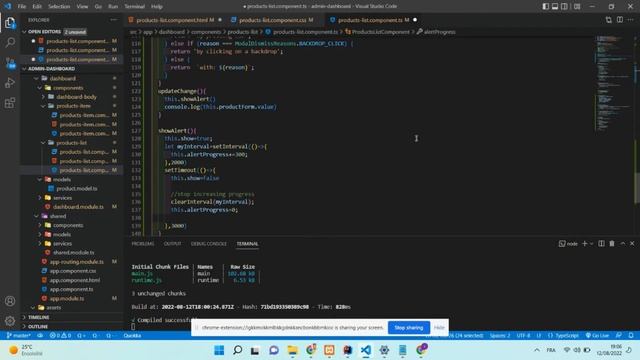Click the code minimap

pos(613,82)
